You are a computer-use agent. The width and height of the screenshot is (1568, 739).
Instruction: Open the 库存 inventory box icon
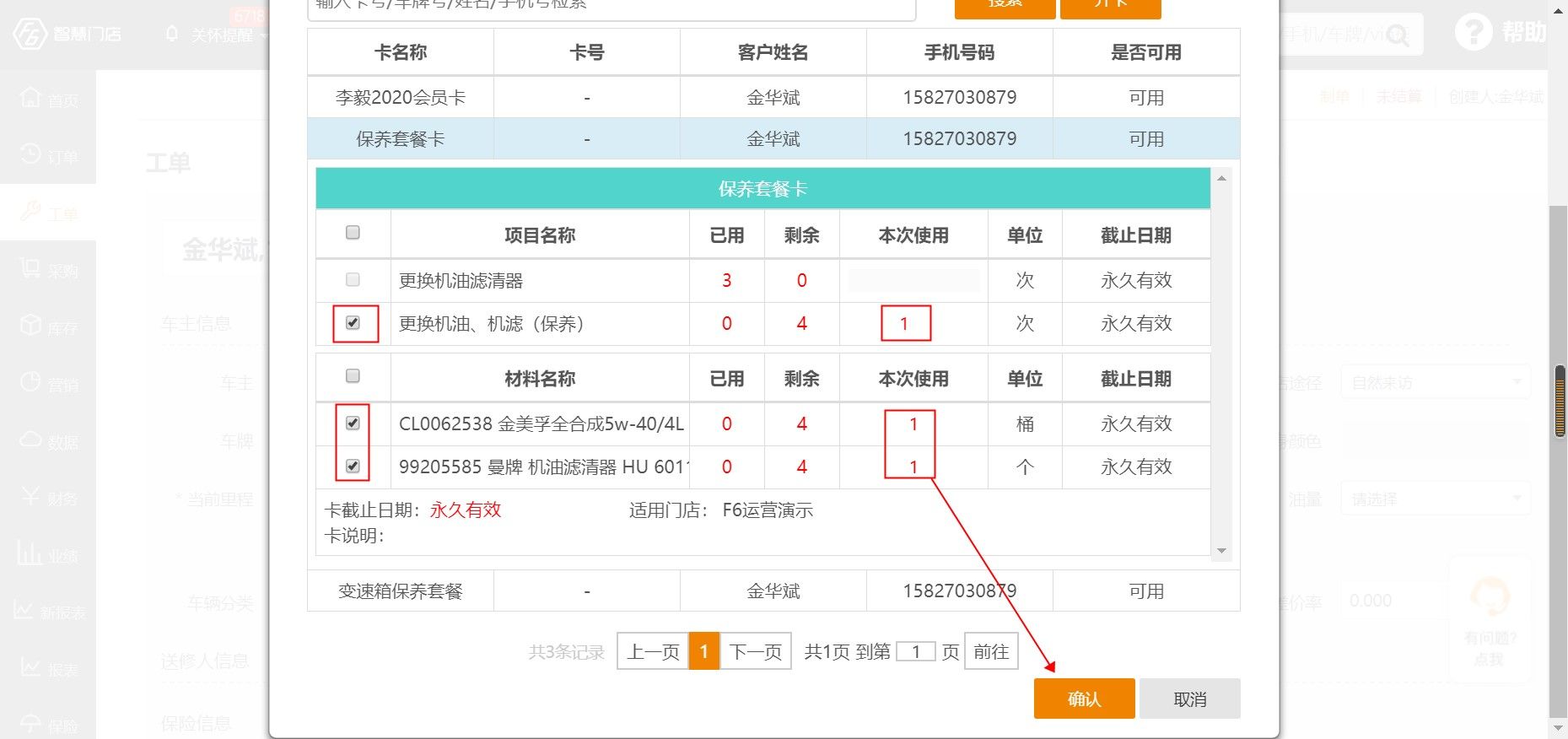[x=30, y=326]
